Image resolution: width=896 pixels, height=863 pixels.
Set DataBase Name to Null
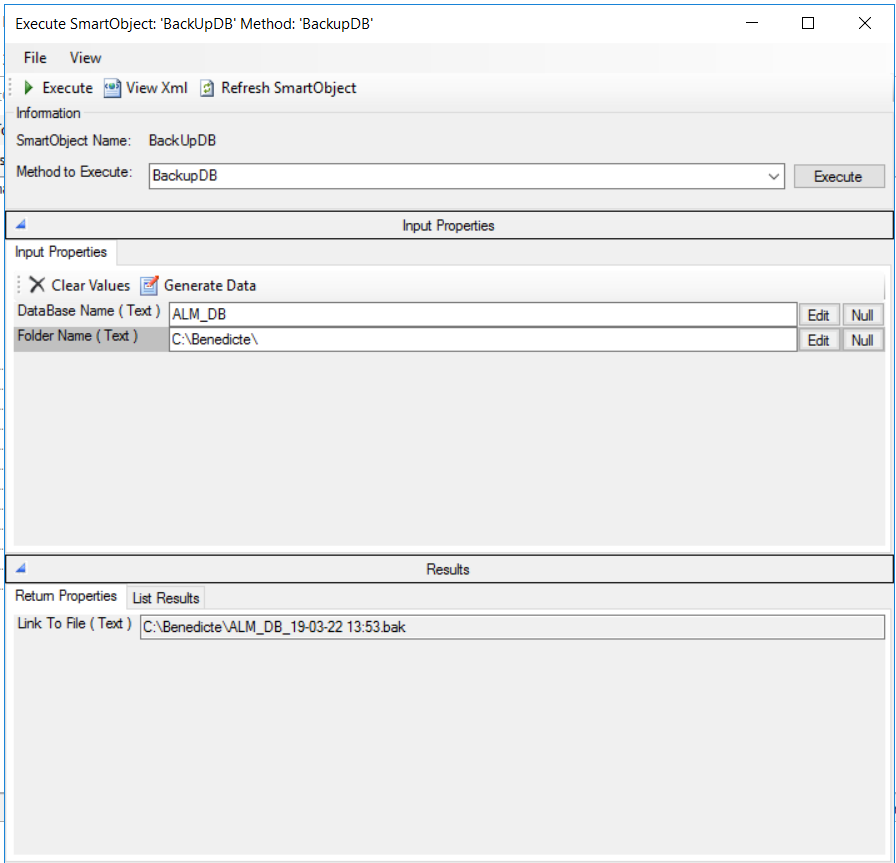[862, 315]
